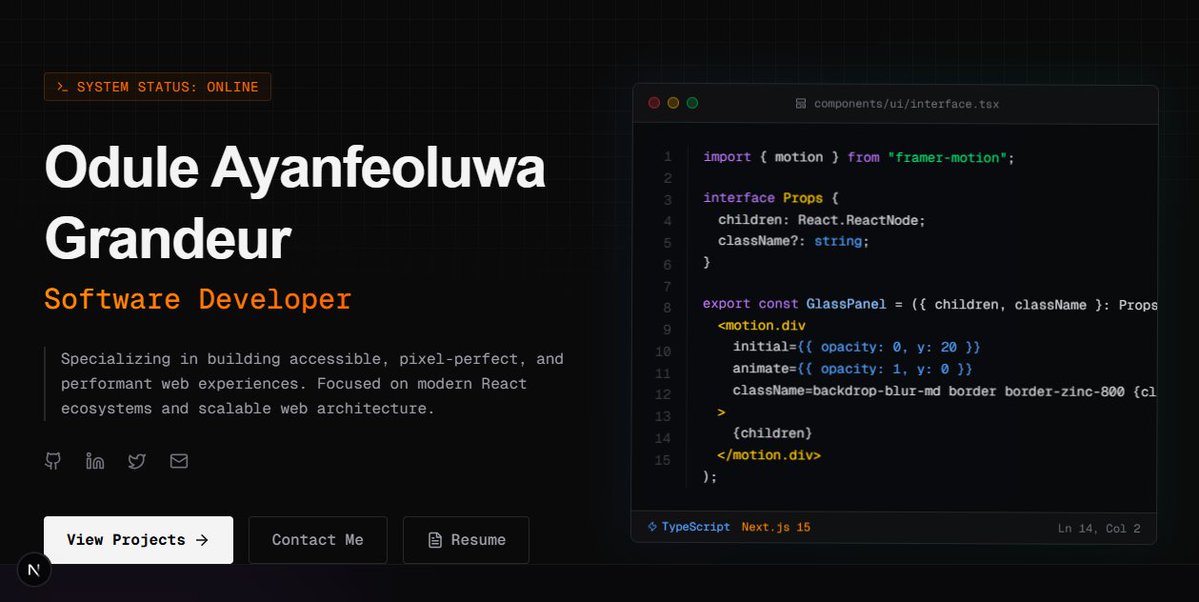Screen dimensions: 1199x602
Task: Click the TypeScript label in the status bar
Action: [693, 528]
